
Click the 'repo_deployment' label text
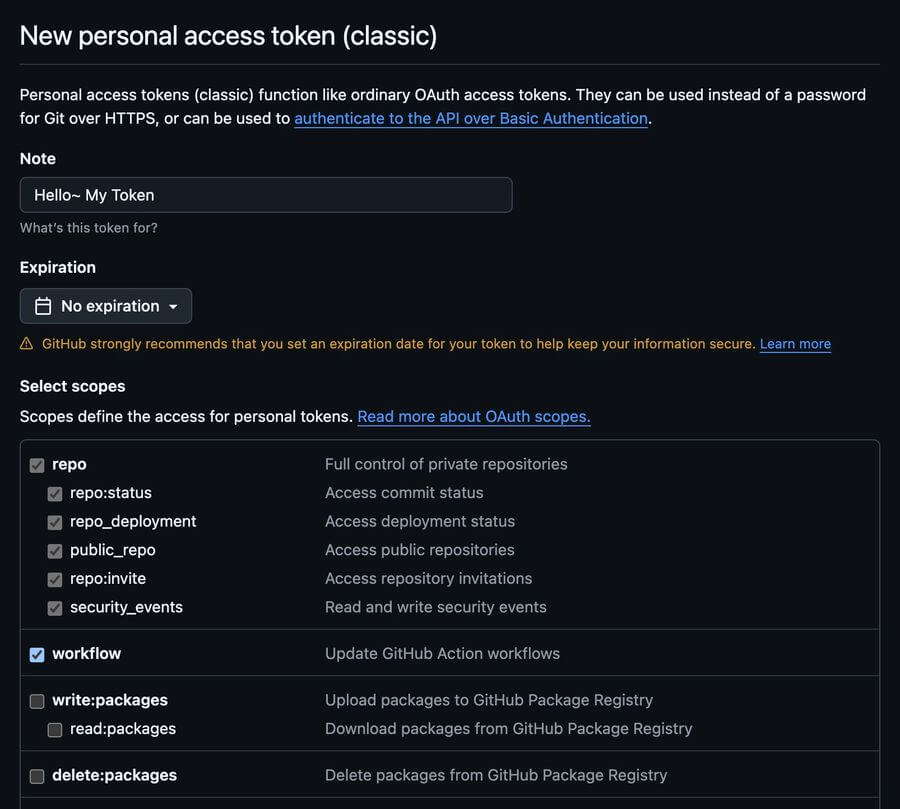(x=133, y=521)
